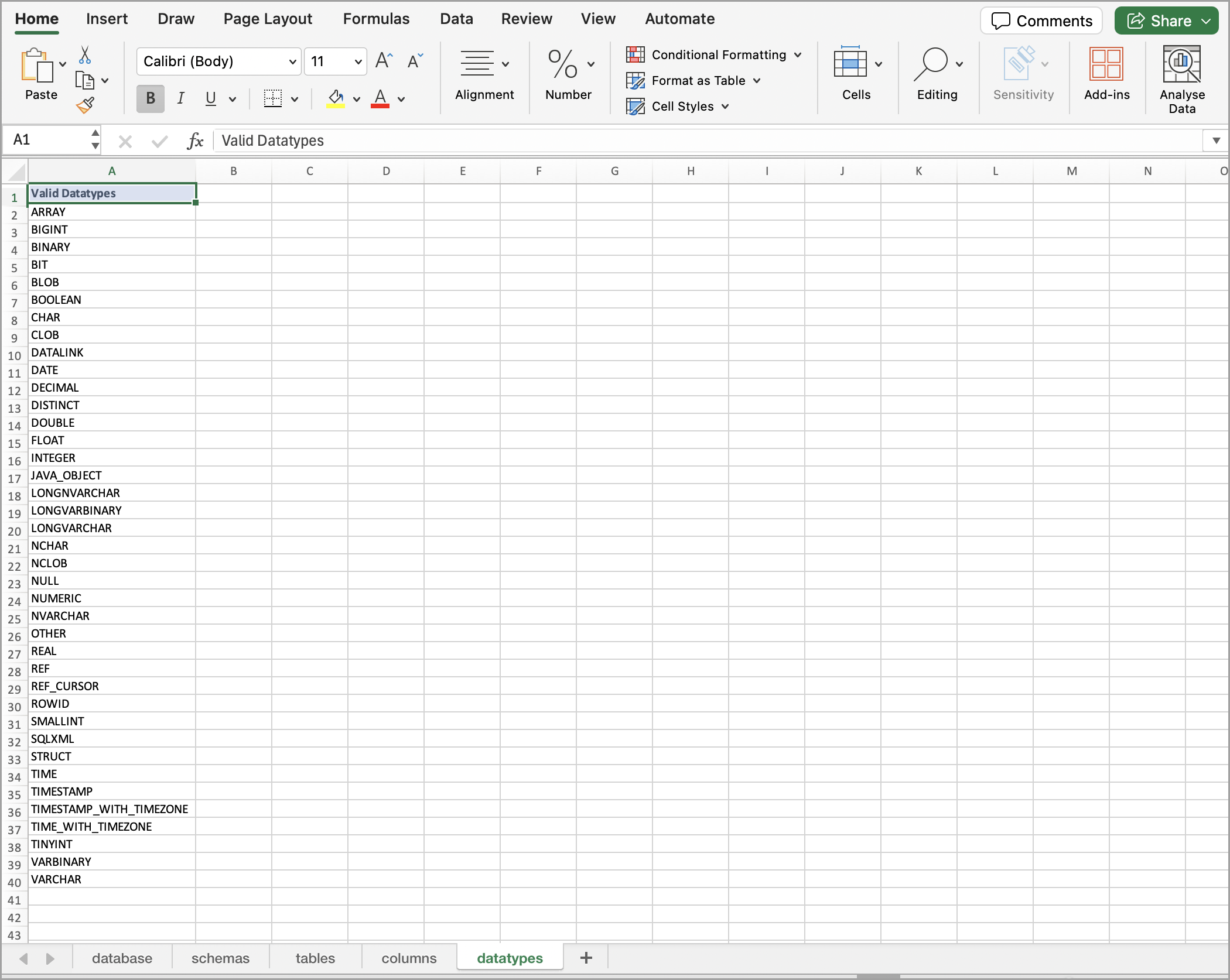The image size is (1230, 980).
Task: Apply yellow fill color swatch
Action: pos(336,98)
